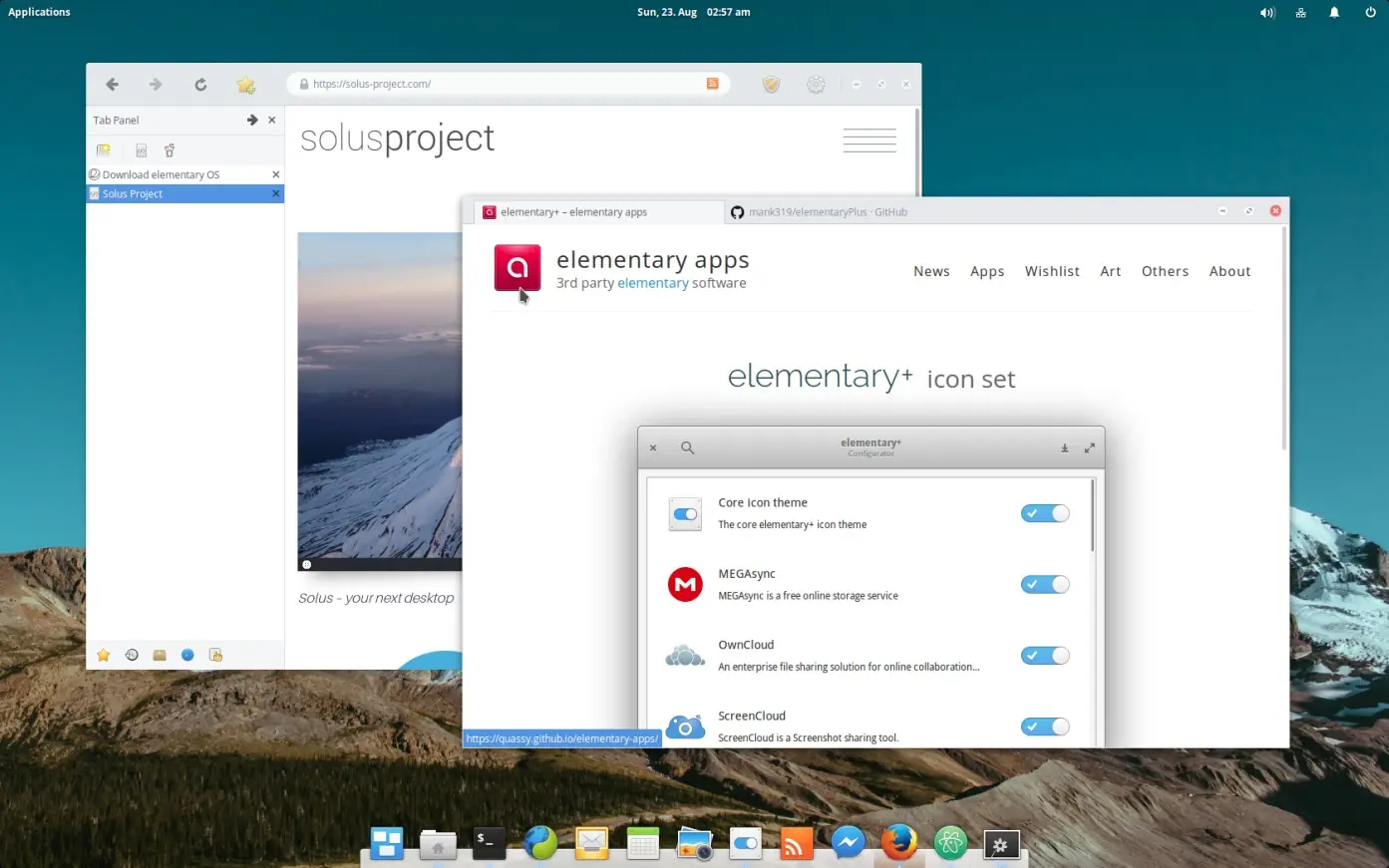Open the Wishlist navigation link
The width and height of the screenshot is (1389, 868).
(x=1052, y=271)
